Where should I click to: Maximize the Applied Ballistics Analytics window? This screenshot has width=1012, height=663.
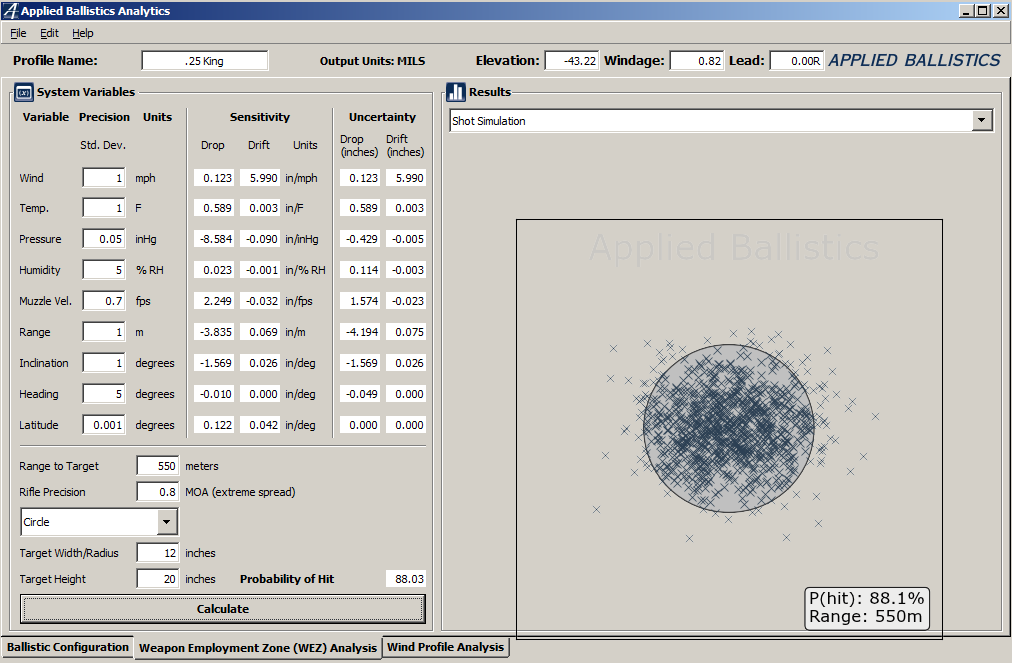click(982, 11)
